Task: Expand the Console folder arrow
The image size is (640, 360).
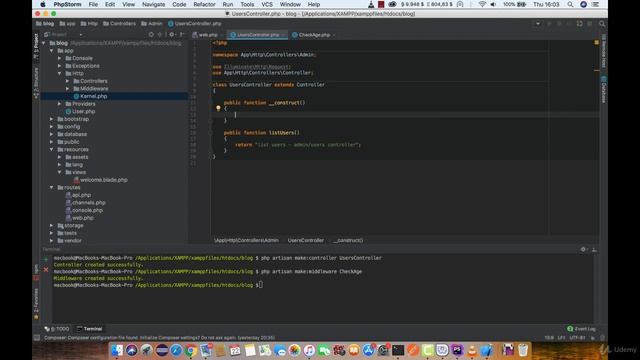Action: (x=60, y=58)
